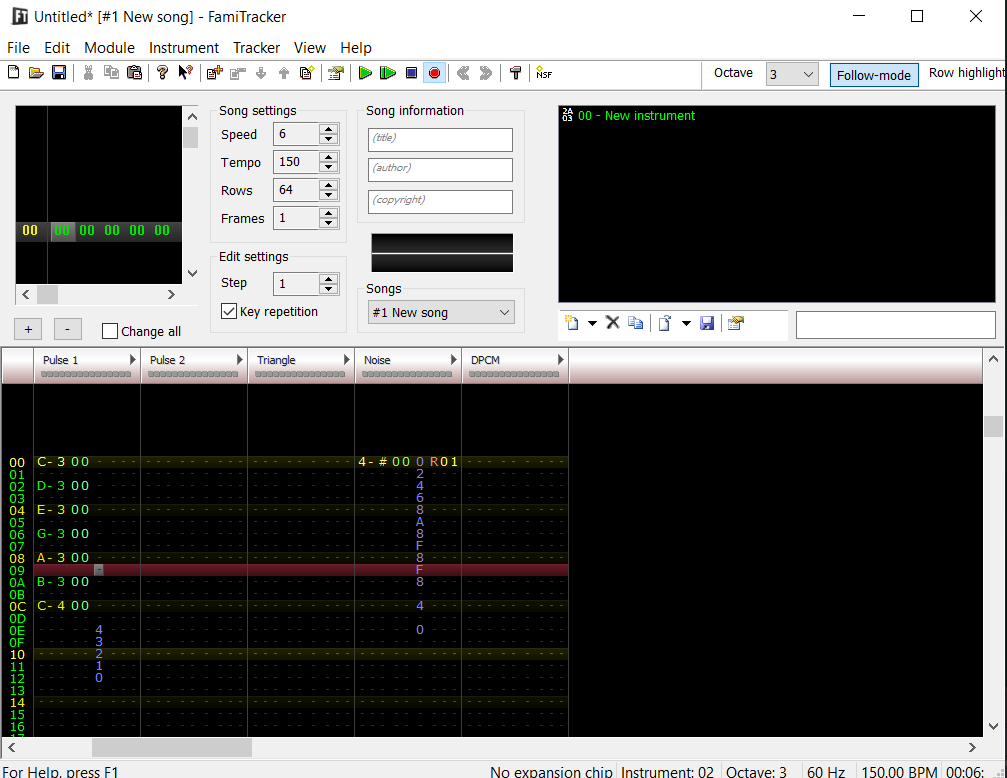Increase Rows value with up stepper

click(x=329, y=185)
